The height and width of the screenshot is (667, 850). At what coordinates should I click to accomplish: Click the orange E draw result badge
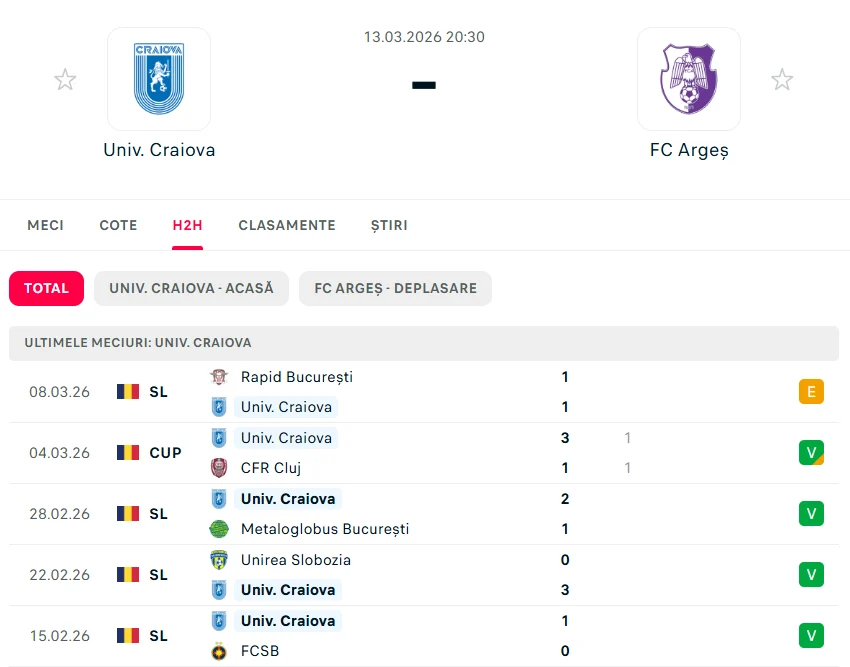tap(811, 392)
